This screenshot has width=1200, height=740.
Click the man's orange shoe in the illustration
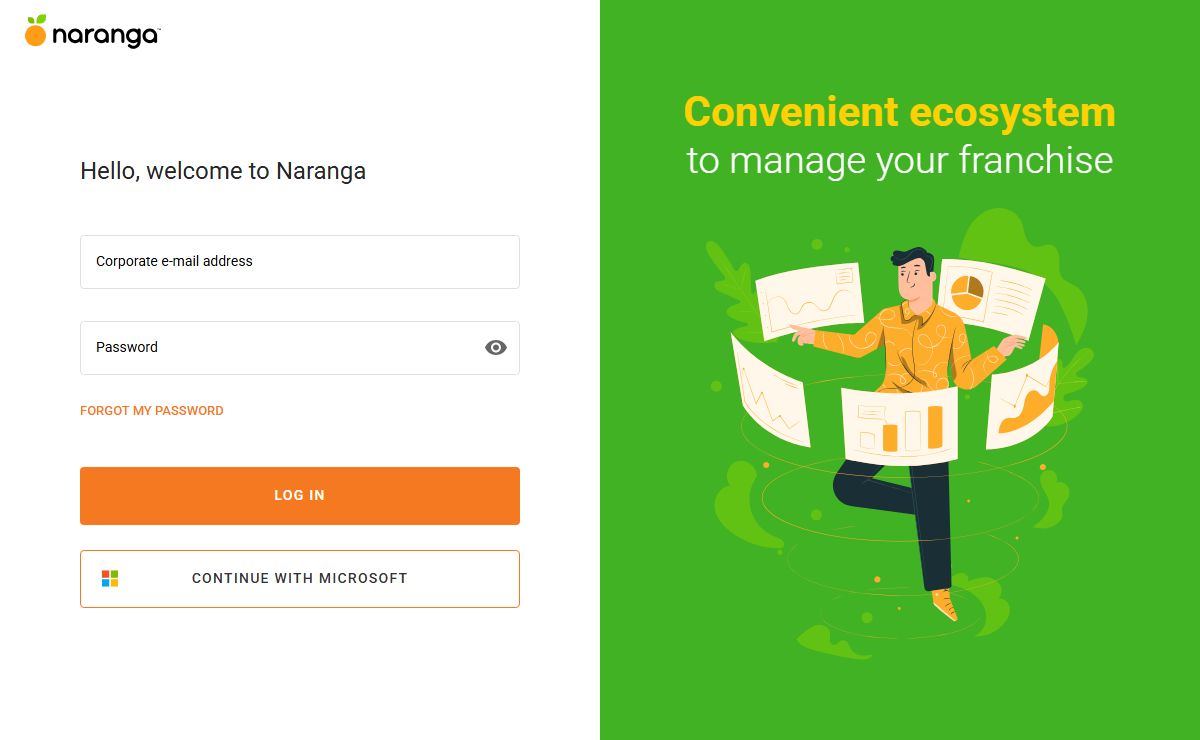[944, 604]
